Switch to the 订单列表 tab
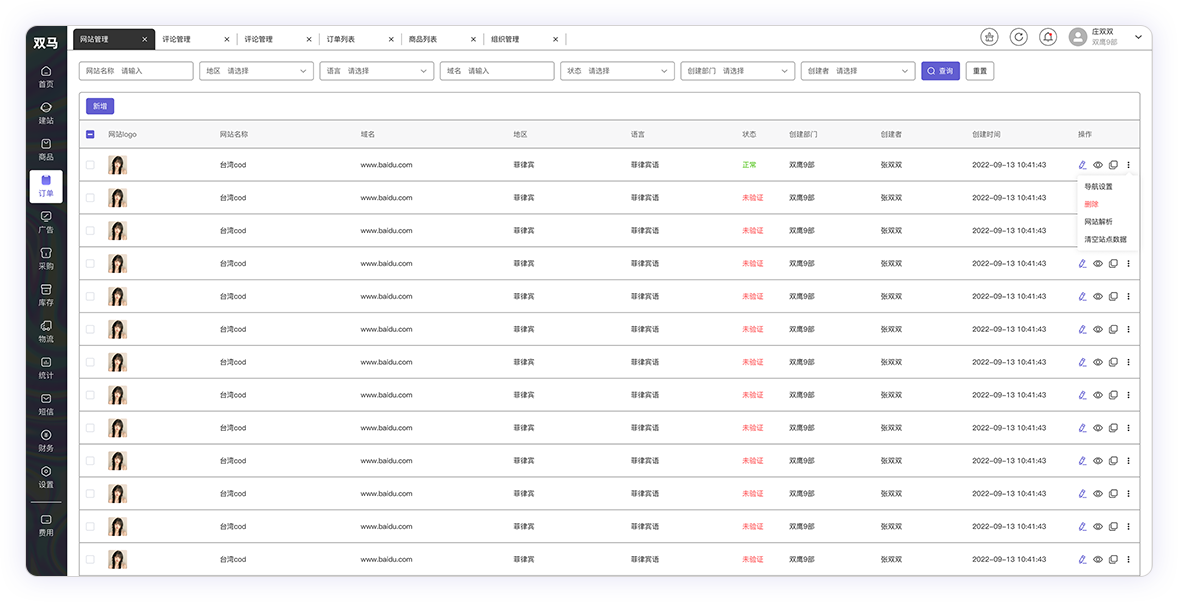1178x602 pixels. (340, 39)
